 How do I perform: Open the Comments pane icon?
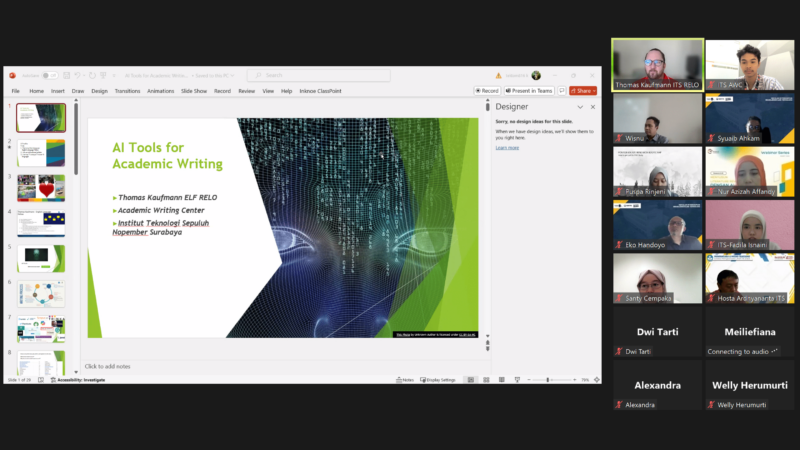pos(562,91)
